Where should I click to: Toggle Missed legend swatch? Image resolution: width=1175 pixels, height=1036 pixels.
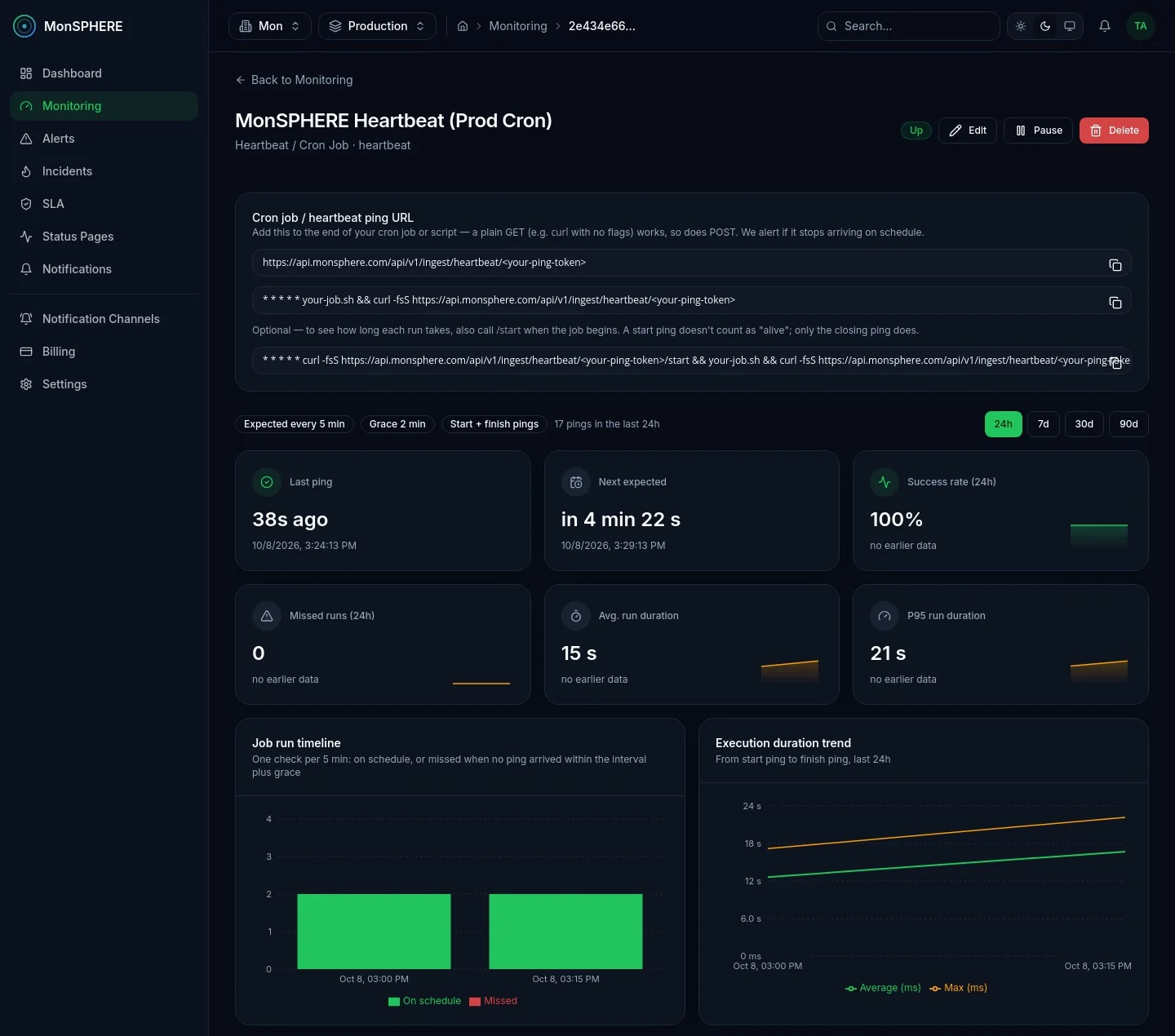(475, 1002)
